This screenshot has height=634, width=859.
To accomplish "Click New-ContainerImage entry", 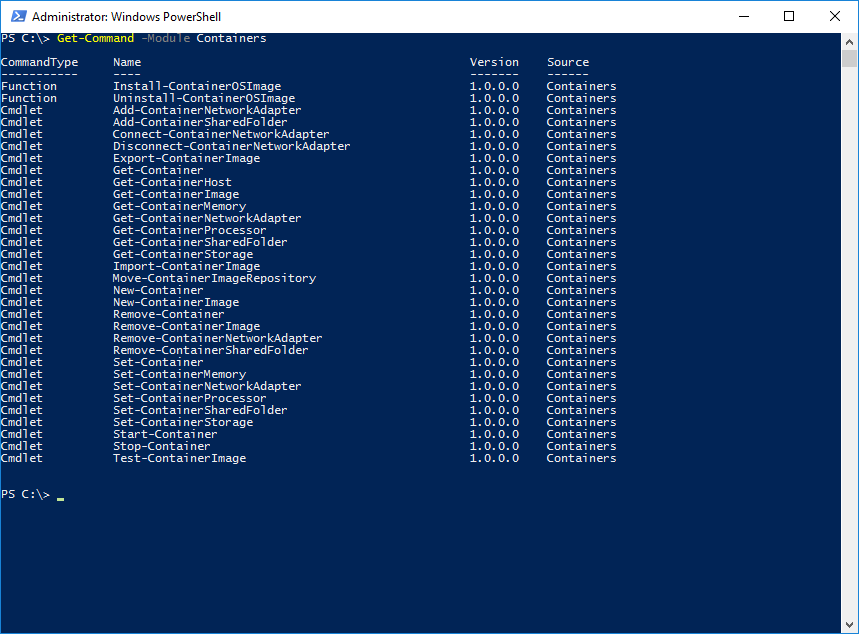I will [176, 302].
